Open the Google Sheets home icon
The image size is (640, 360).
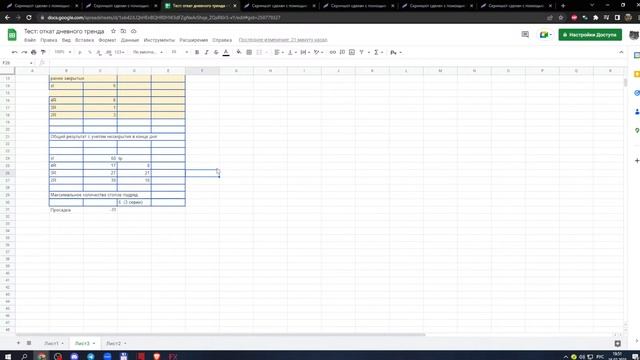[12, 35]
